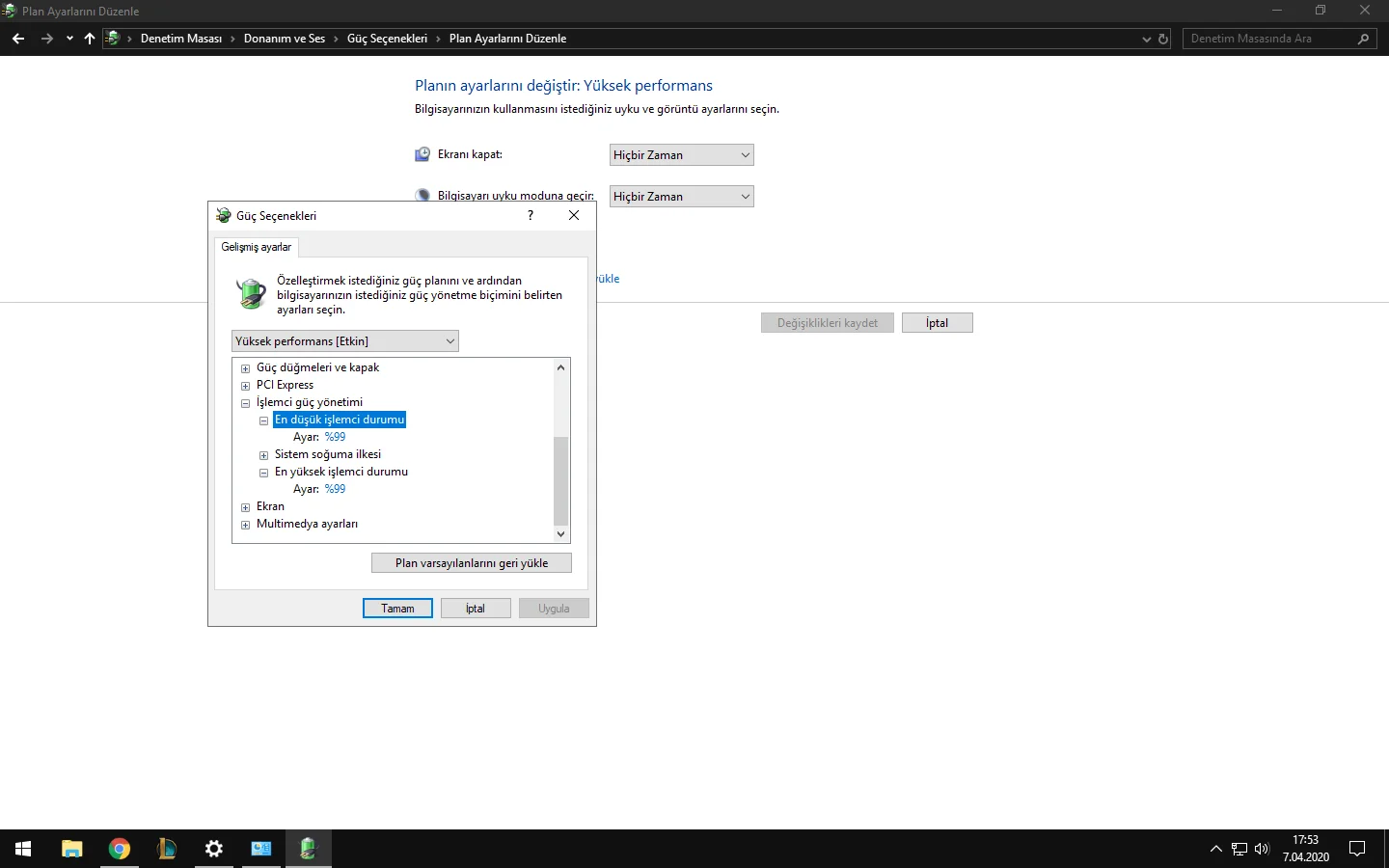The width and height of the screenshot is (1389, 868).
Task: Expand Güç düğmeleri ve kapak node
Action: pos(245,368)
